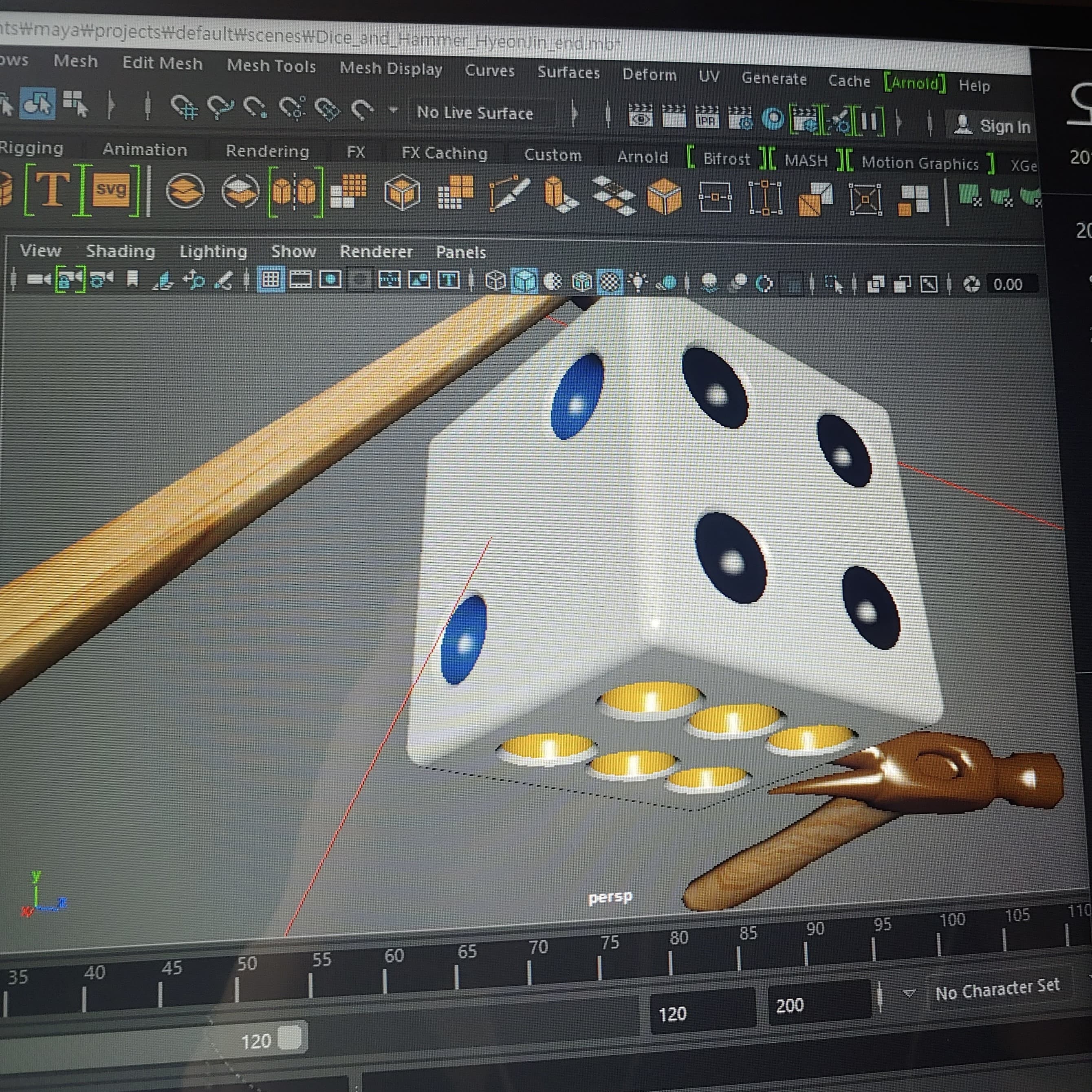1092x1092 pixels.
Task: Open the Edit Mesh menu
Action: (162, 63)
